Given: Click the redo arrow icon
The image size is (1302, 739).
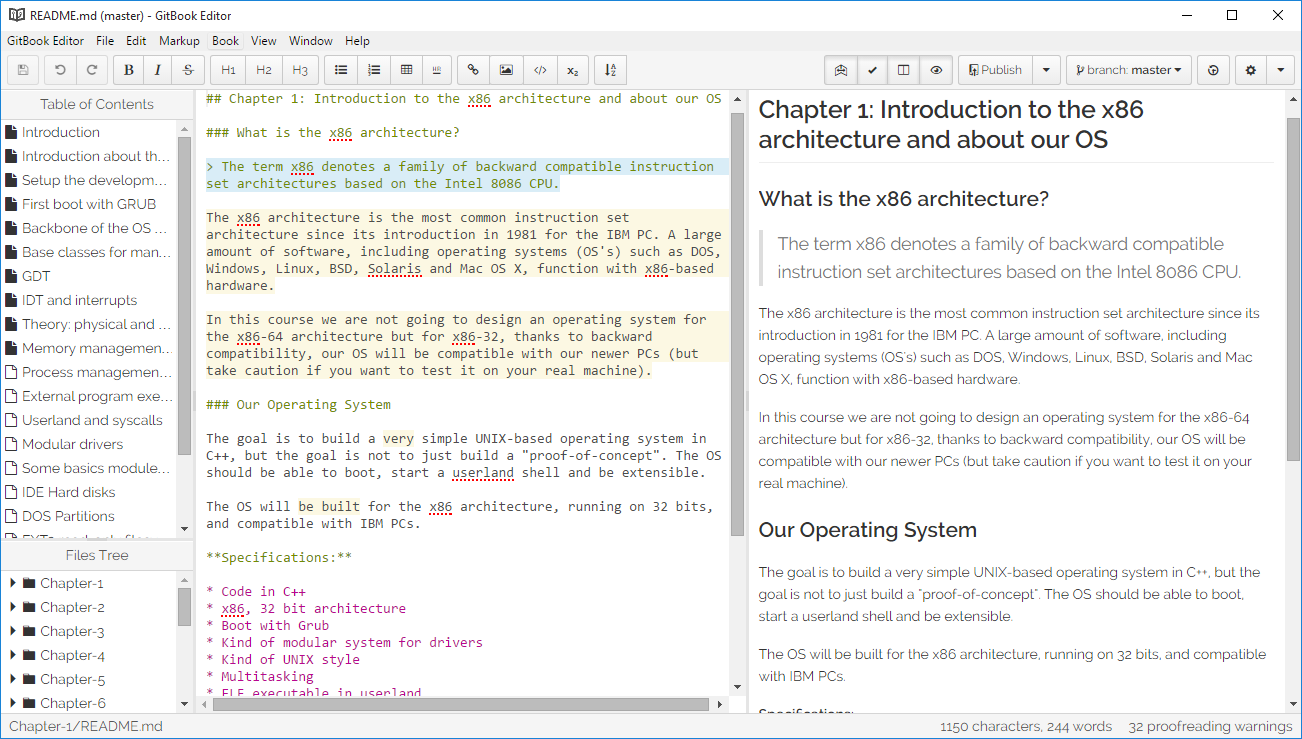Looking at the screenshot, I should click(91, 70).
